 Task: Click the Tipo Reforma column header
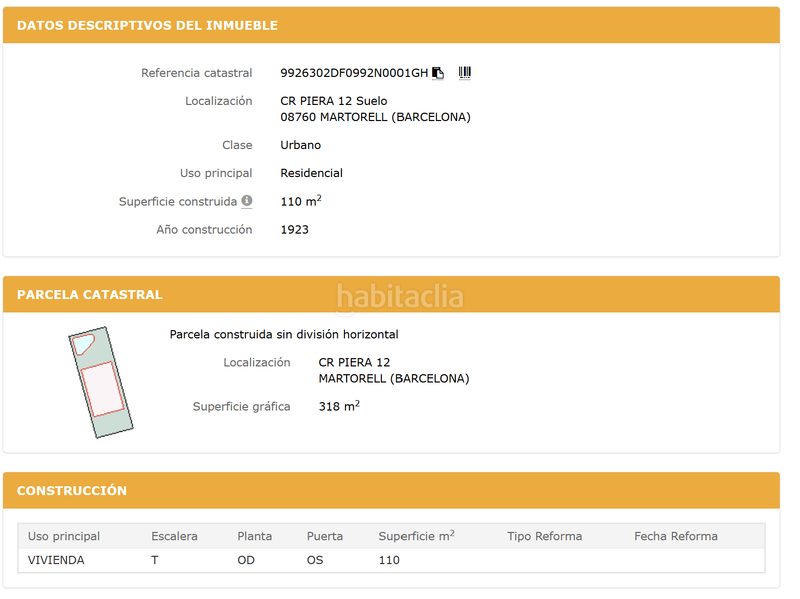coord(544,536)
